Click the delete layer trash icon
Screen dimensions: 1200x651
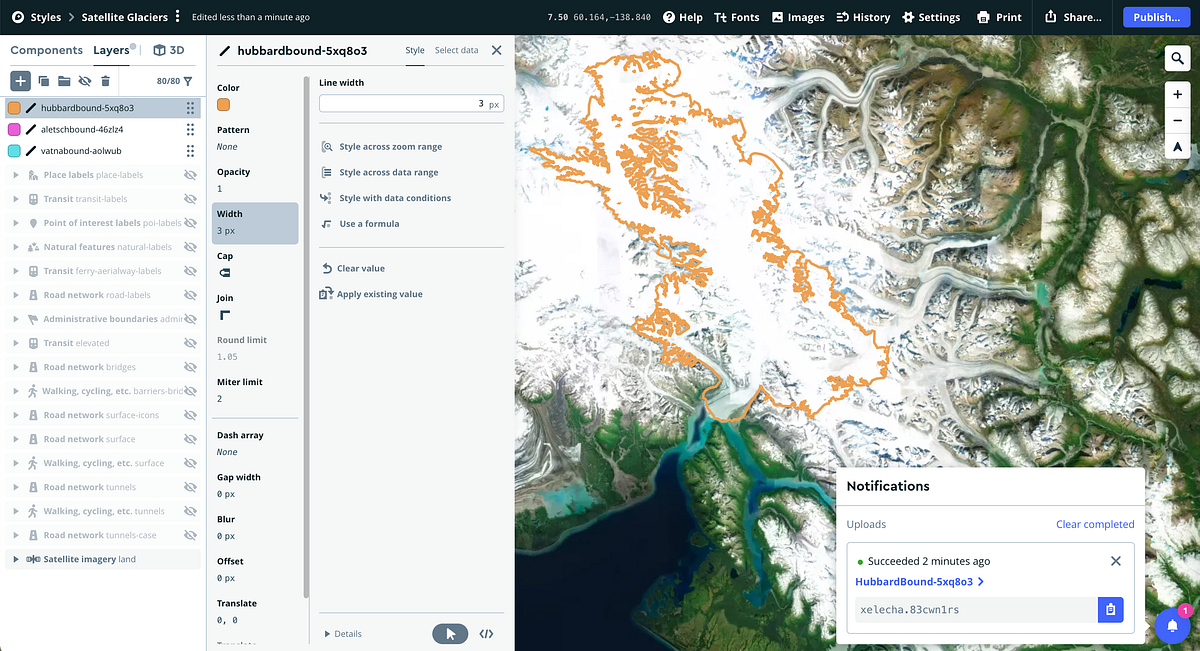click(x=108, y=80)
